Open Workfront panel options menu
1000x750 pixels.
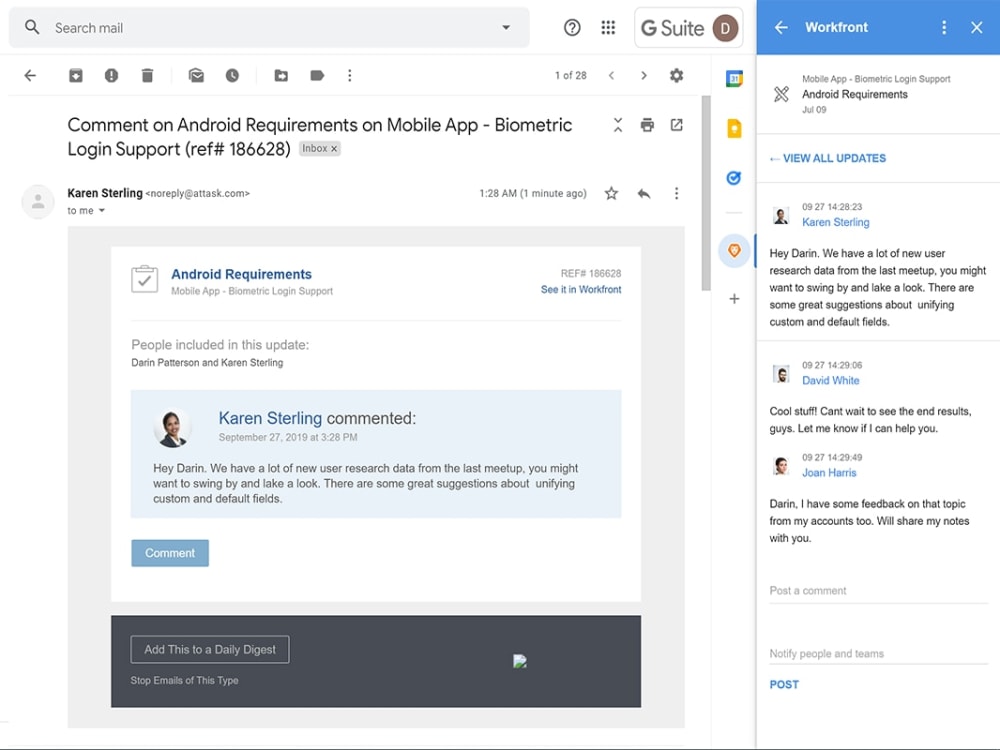(944, 27)
